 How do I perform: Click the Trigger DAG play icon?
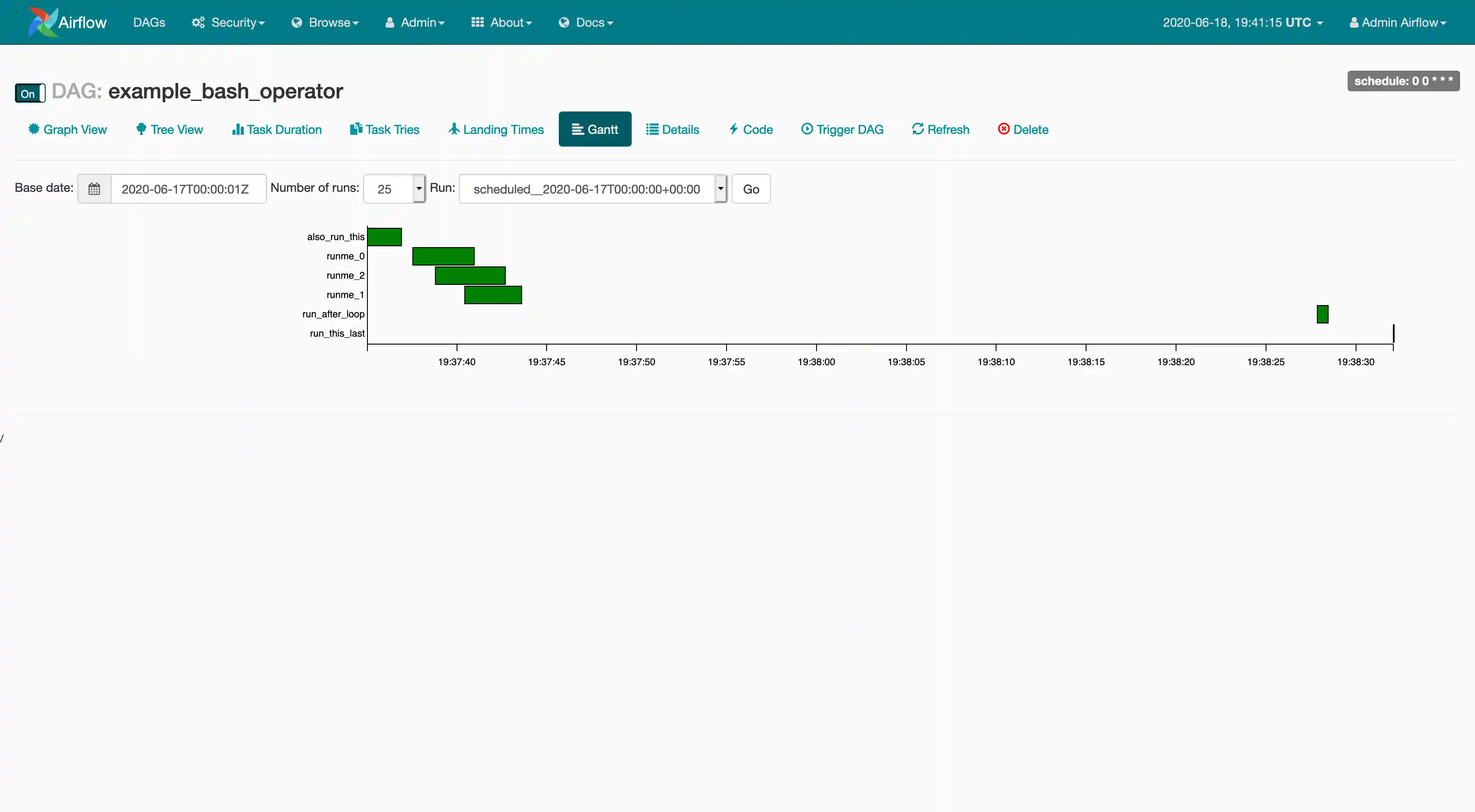pos(807,129)
